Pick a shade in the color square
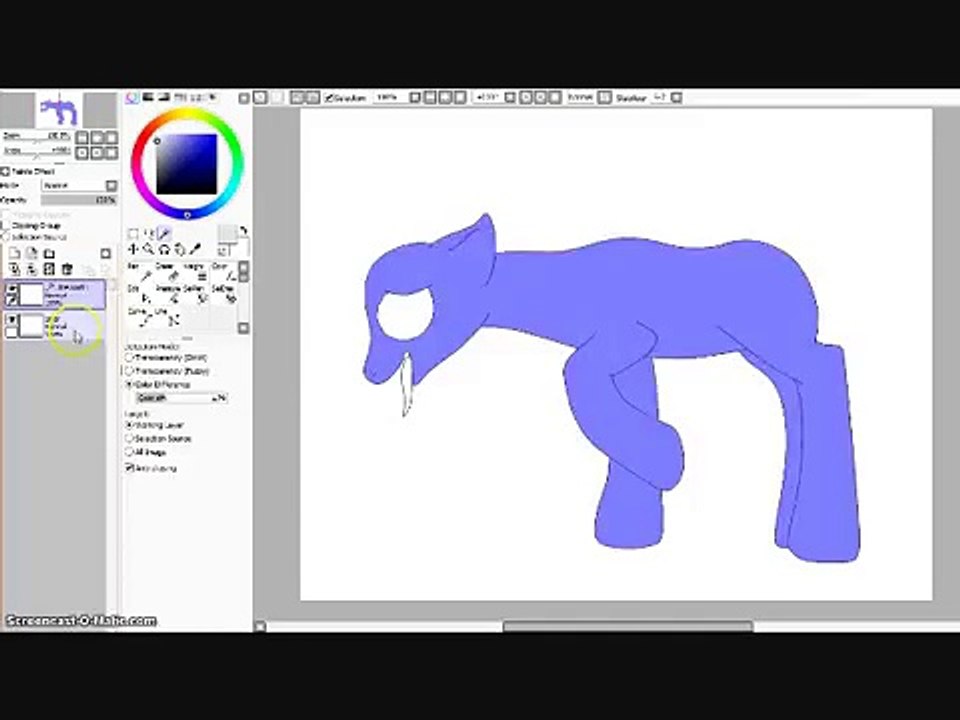This screenshot has height=720, width=960. pos(186,164)
